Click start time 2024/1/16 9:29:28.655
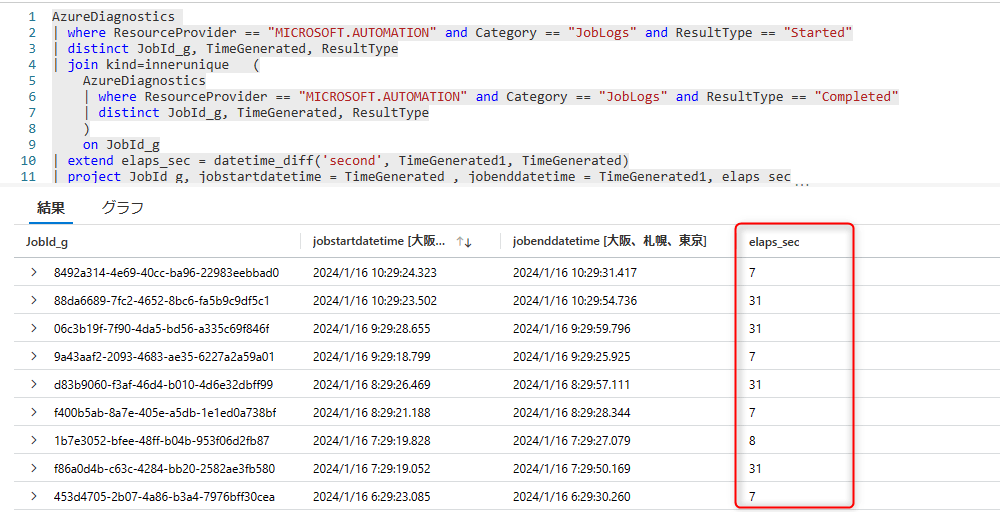This screenshot has height=512, width=1000. (372, 329)
